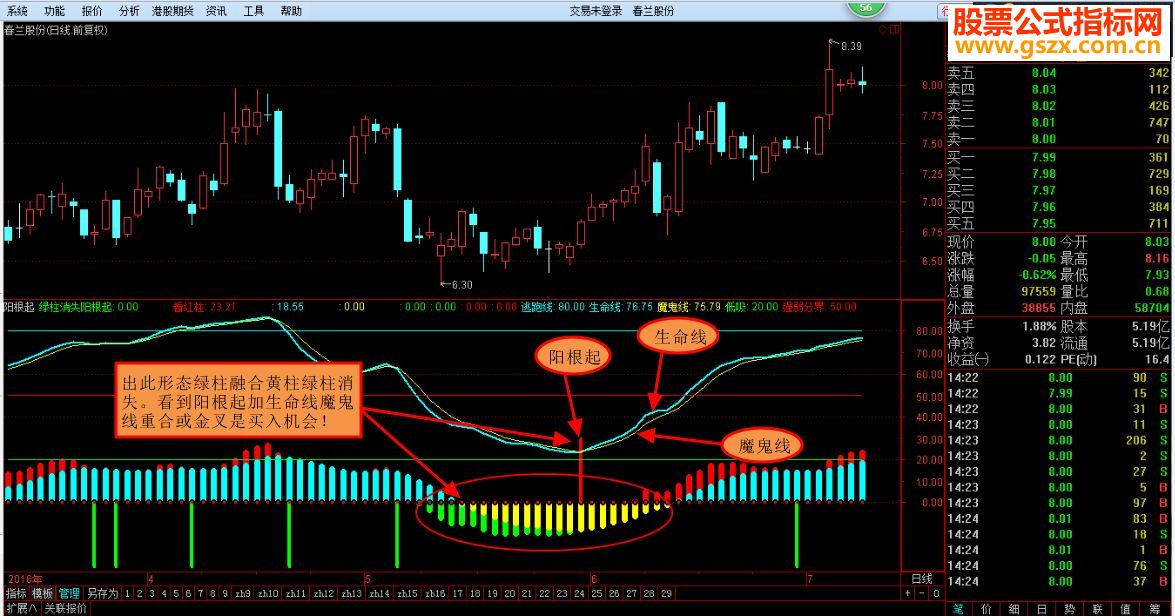Select indicator template slot 8
Screen dimensions: 1175x616
click(x=213, y=593)
